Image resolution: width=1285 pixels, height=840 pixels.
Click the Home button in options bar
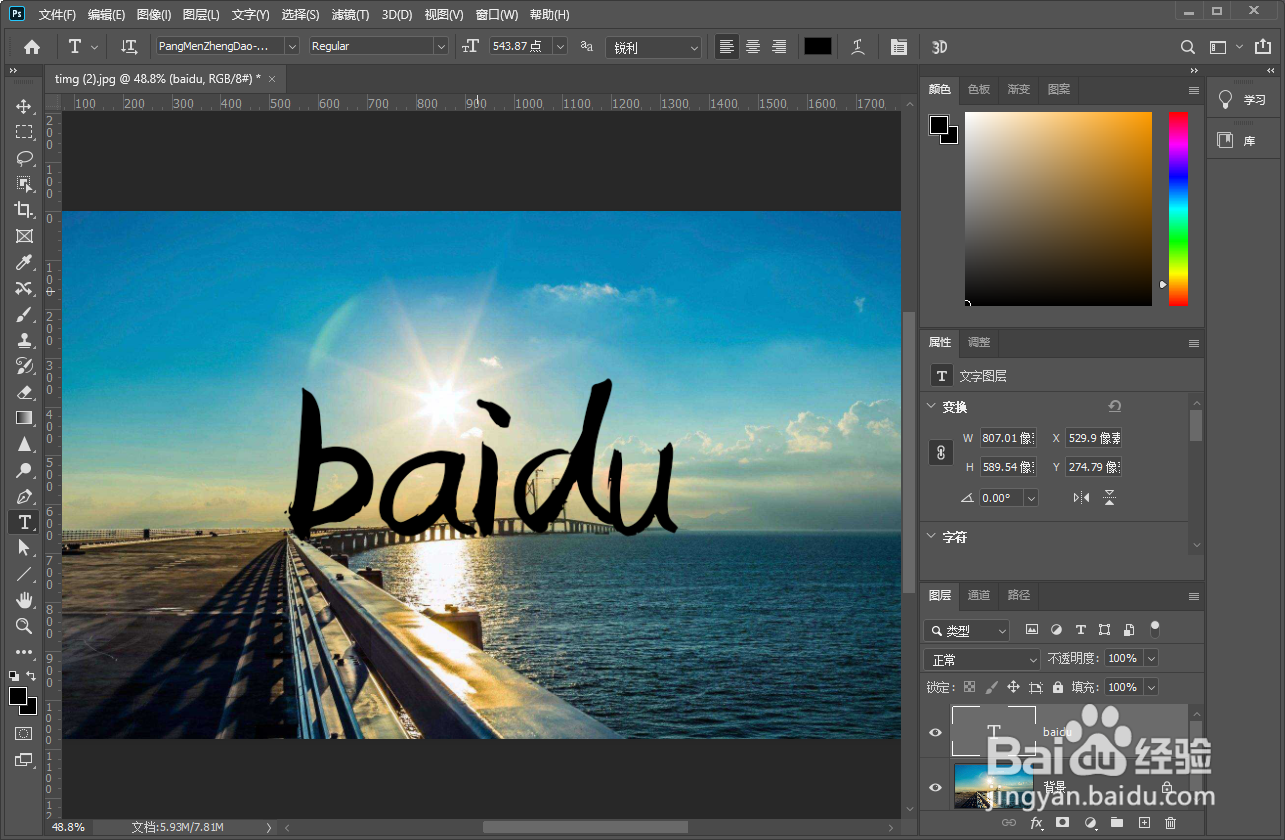click(32, 46)
